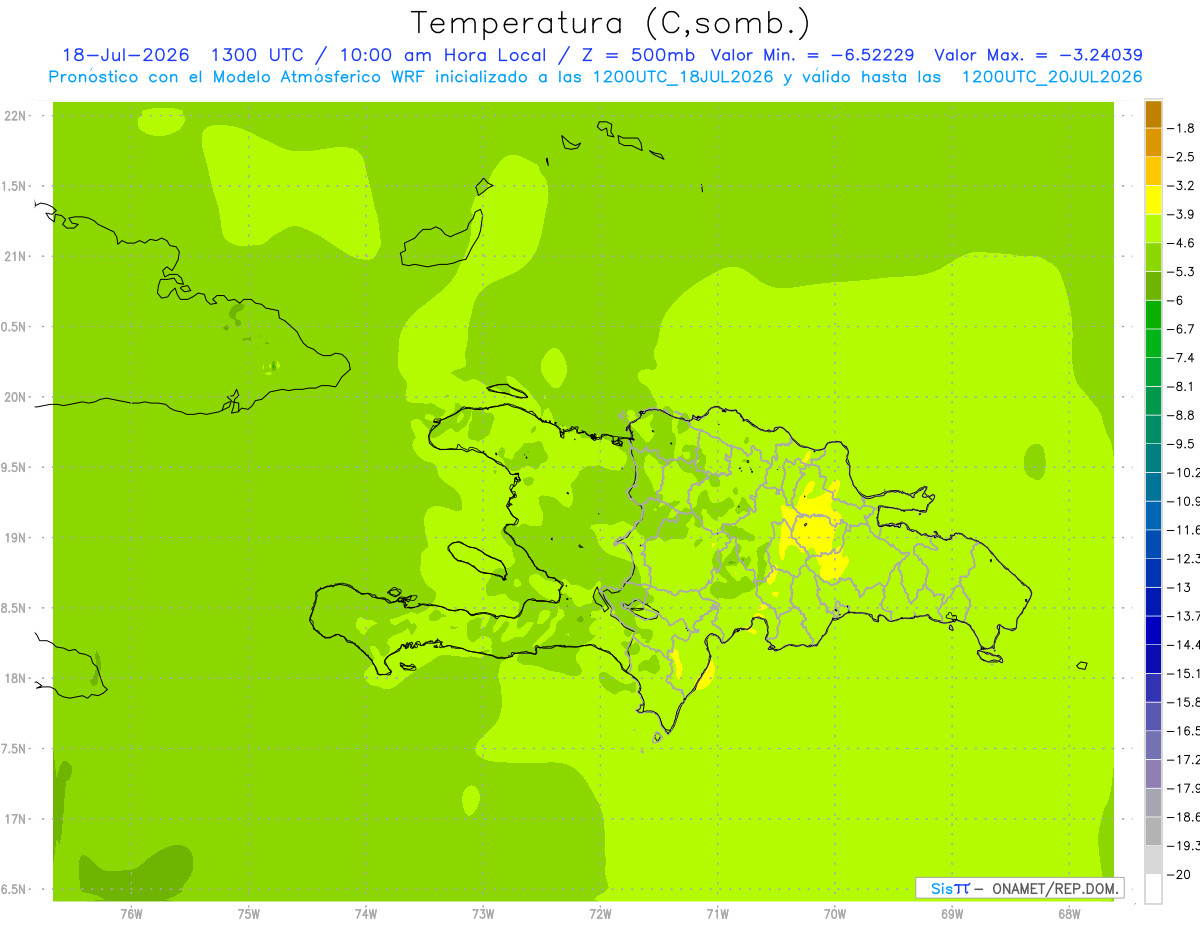The width and height of the screenshot is (1200, 927).
Task: Click the '1200UTC_20JUL2026' valid-until timestamp
Action: (x=1052, y=77)
